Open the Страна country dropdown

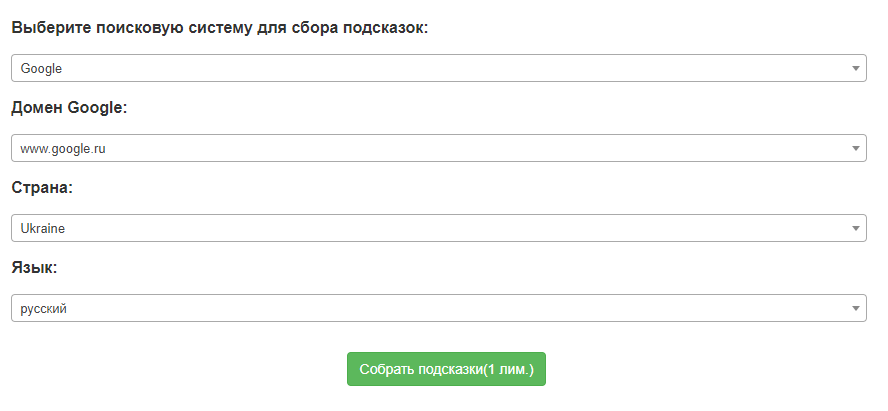[438, 228]
